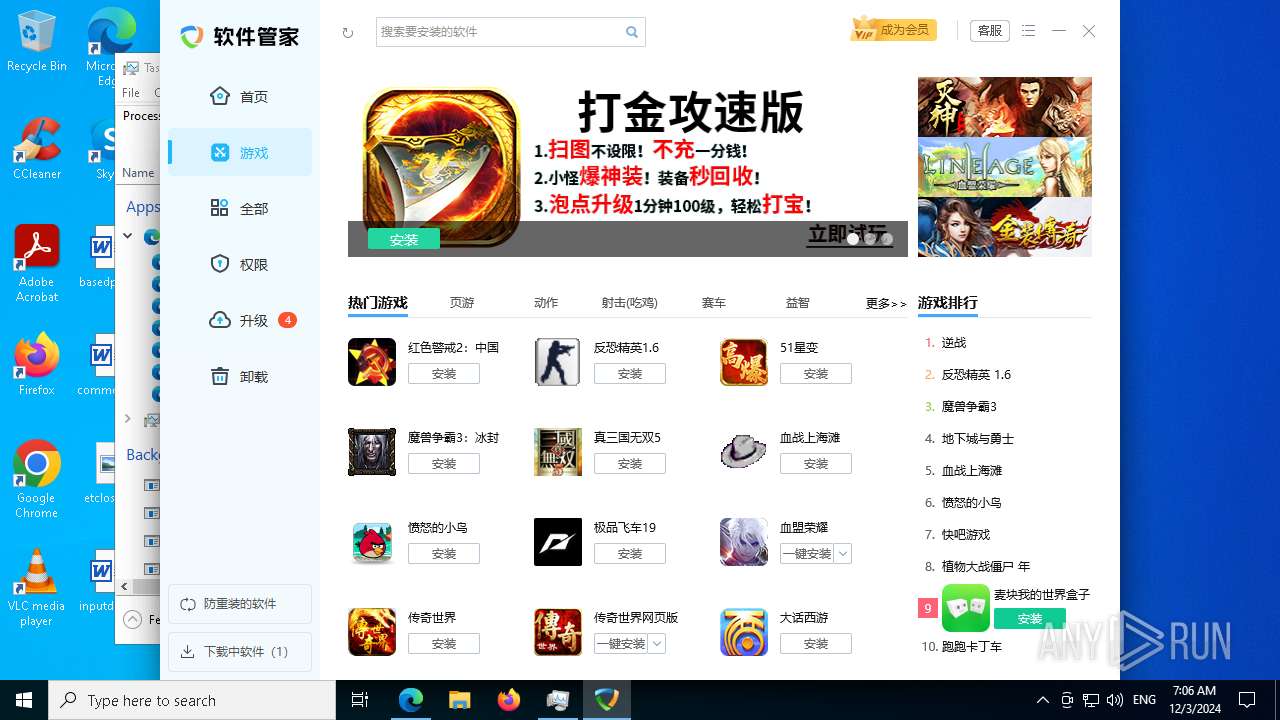Click the 反恐精英1.6 game icon
The image size is (1280, 720).
pos(558,362)
